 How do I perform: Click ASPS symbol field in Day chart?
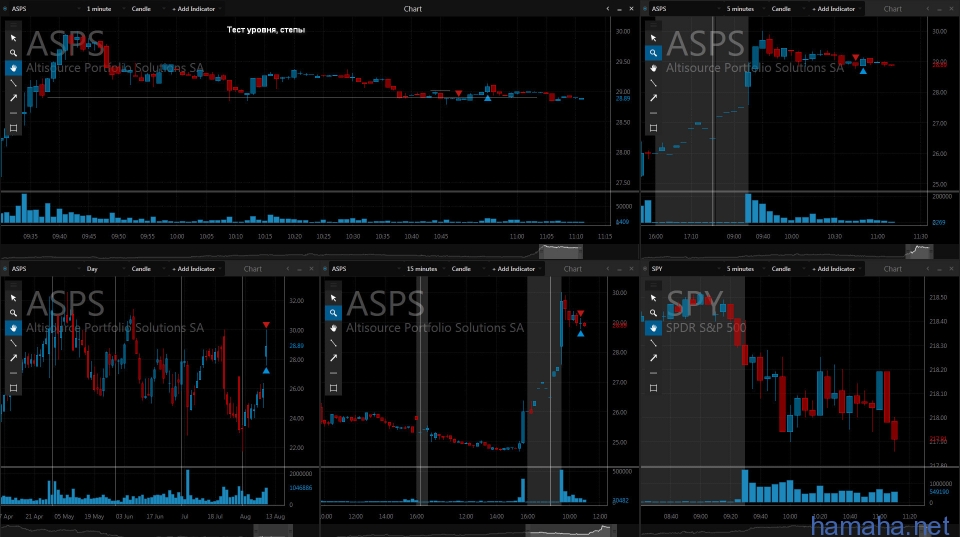[x=44, y=269]
